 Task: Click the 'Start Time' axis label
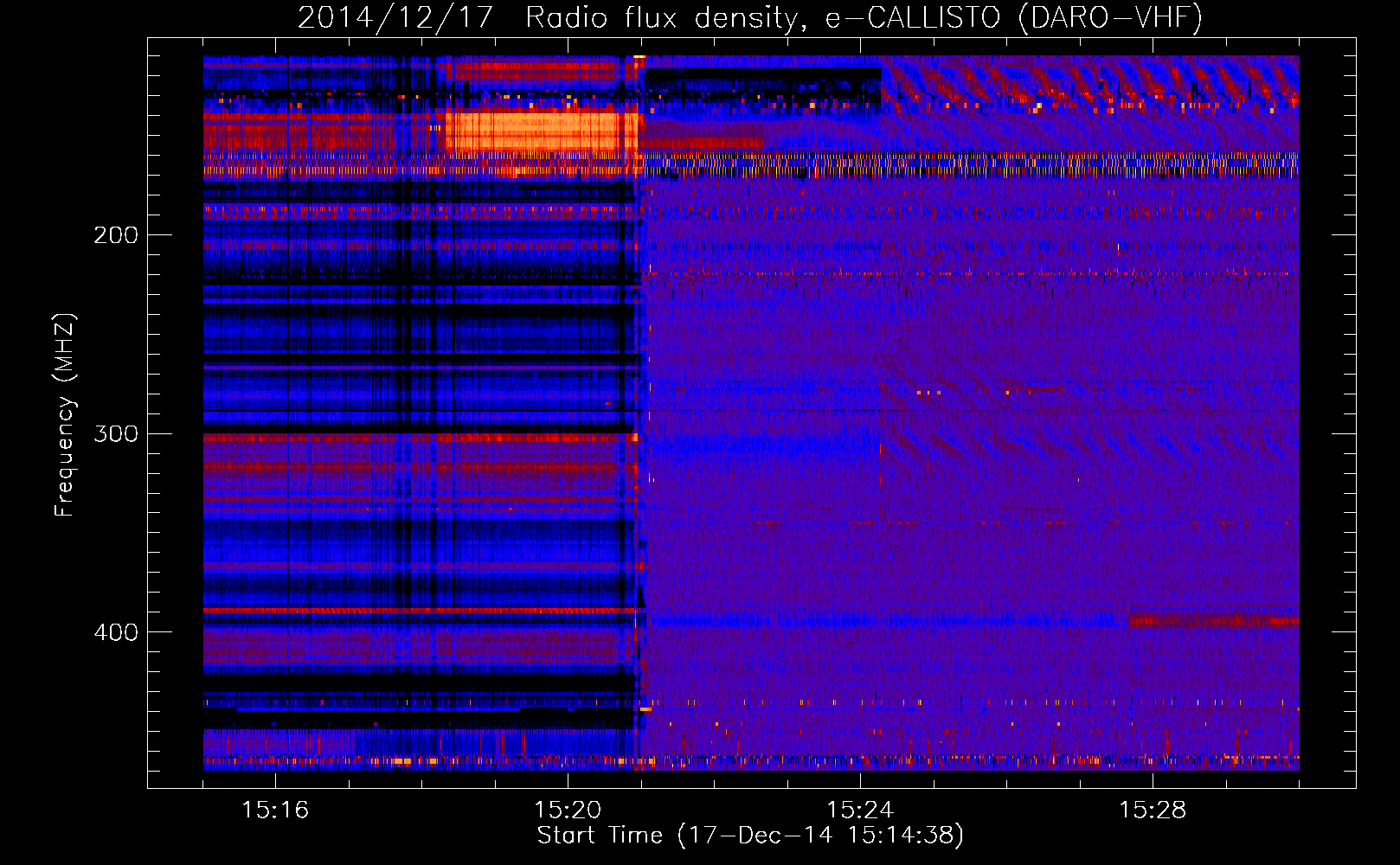[x=750, y=835]
